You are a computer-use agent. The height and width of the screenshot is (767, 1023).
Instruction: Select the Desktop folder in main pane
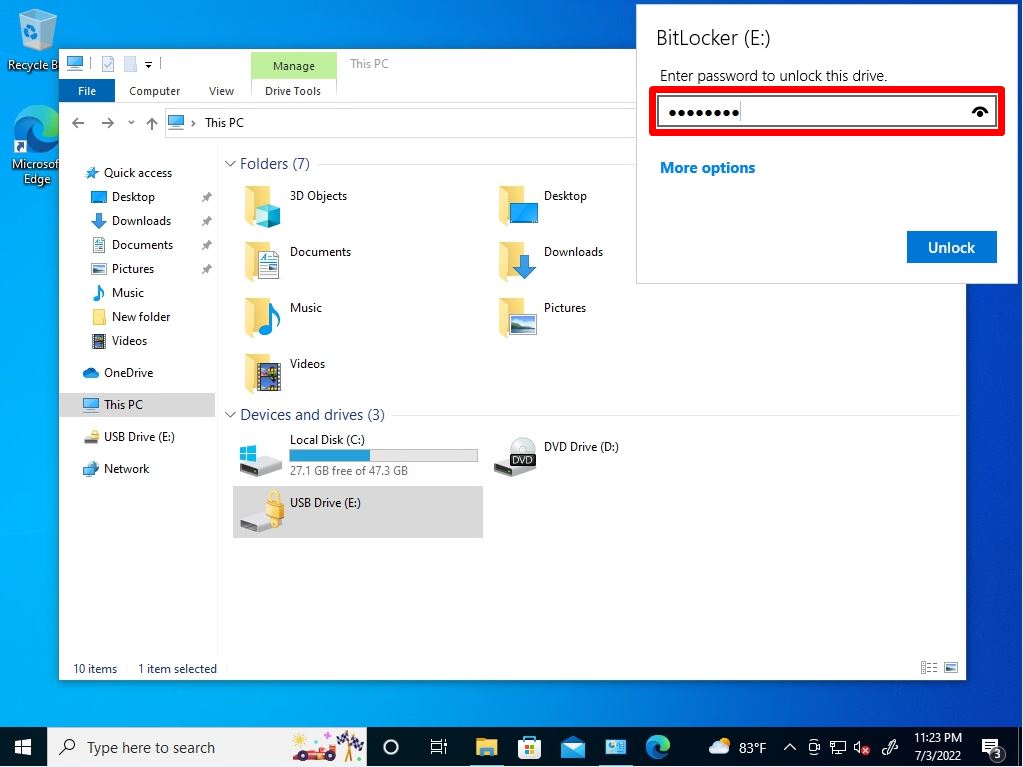[543, 206]
